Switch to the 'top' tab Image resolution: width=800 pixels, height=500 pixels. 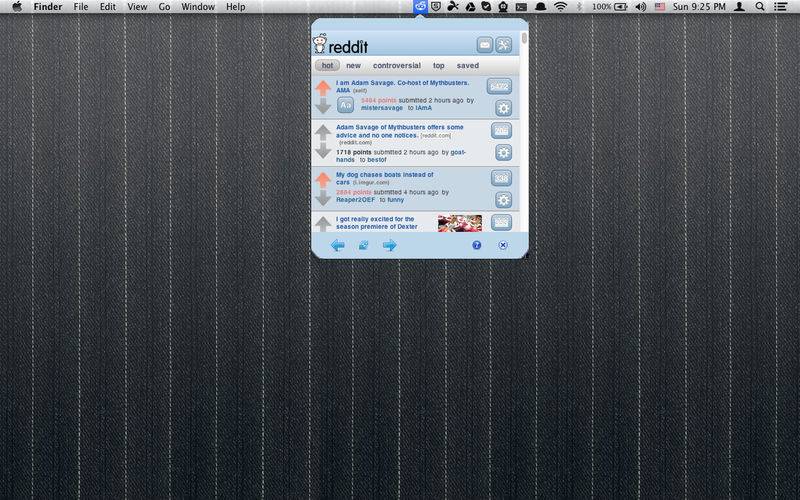click(x=438, y=65)
